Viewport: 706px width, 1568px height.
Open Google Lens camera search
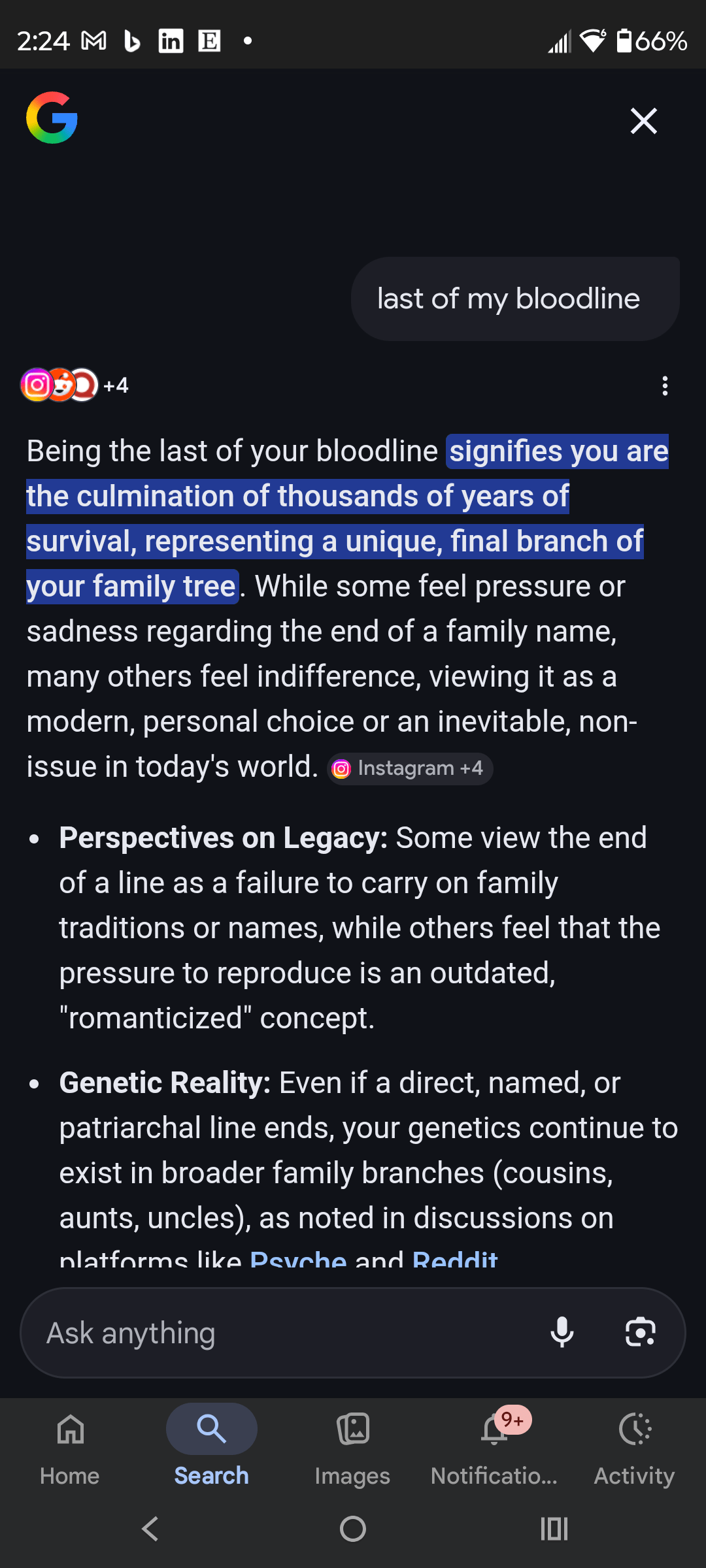click(640, 1333)
